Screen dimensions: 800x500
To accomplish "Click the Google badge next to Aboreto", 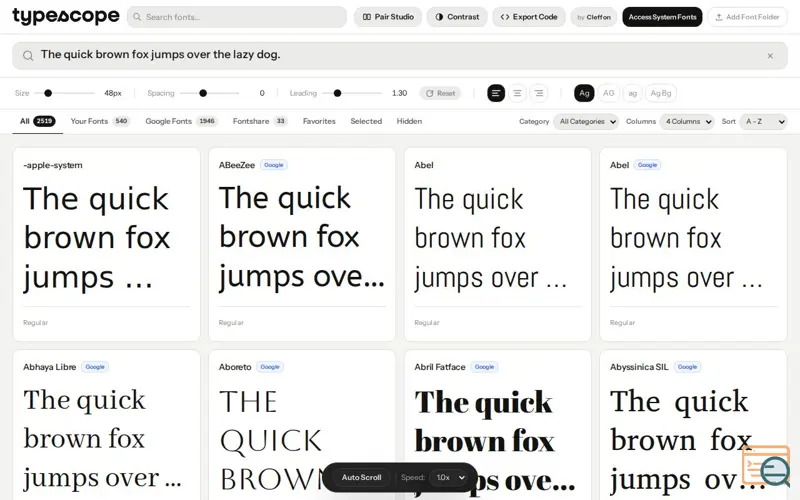I will pyautogui.click(x=270, y=367).
